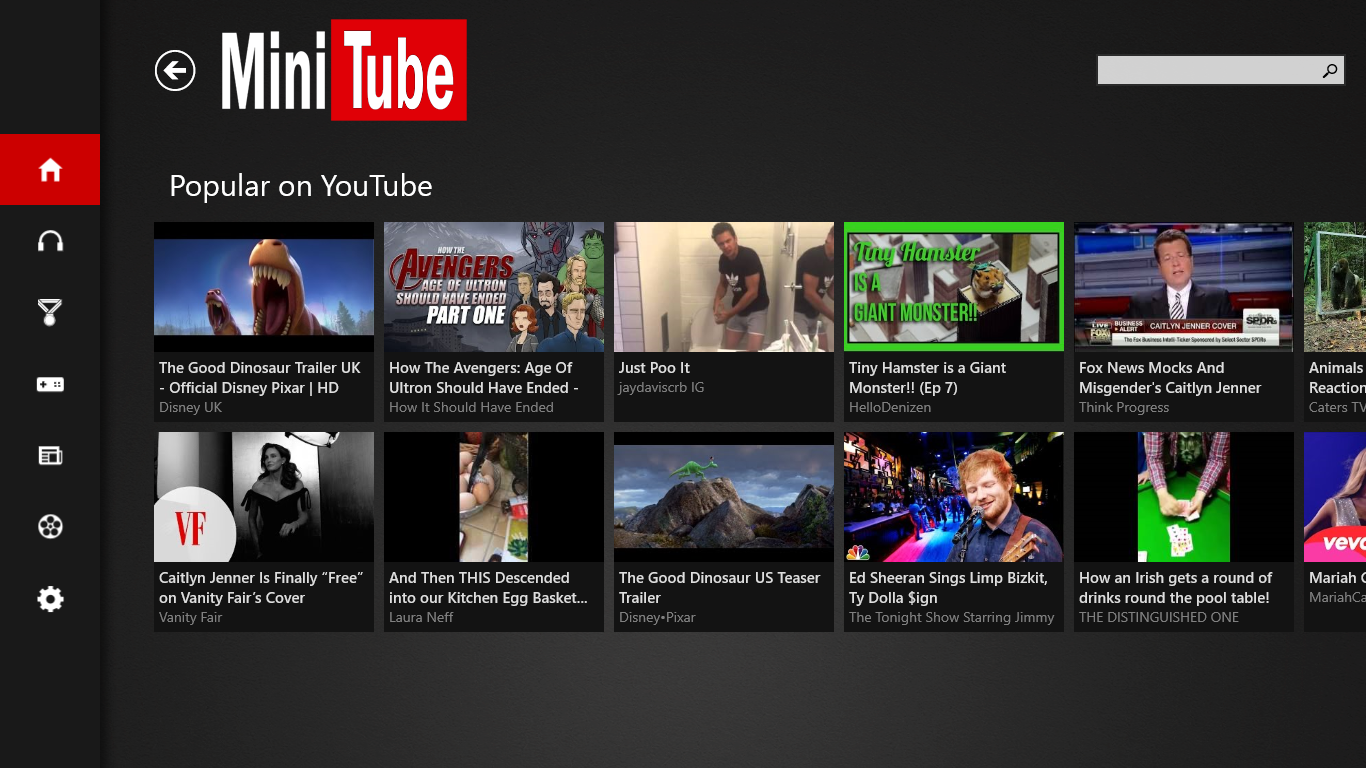Click title 'Ed Sheeran Sings Limp Bizkit'
This screenshot has height=768, width=1366.
click(948, 588)
